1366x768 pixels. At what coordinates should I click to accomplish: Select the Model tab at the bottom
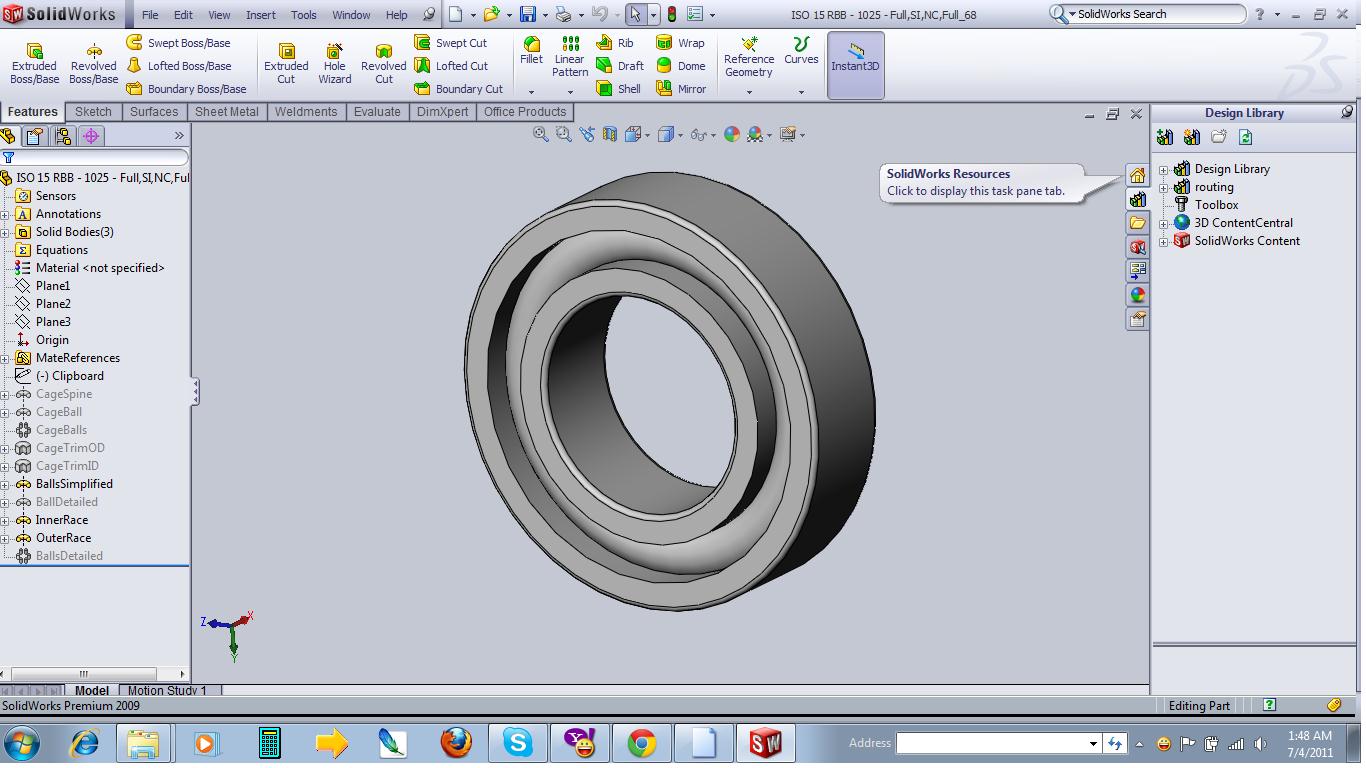92,690
